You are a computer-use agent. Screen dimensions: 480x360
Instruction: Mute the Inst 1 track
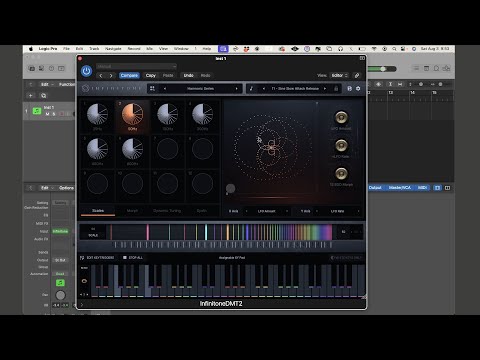pyautogui.click(x=47, y=114)
